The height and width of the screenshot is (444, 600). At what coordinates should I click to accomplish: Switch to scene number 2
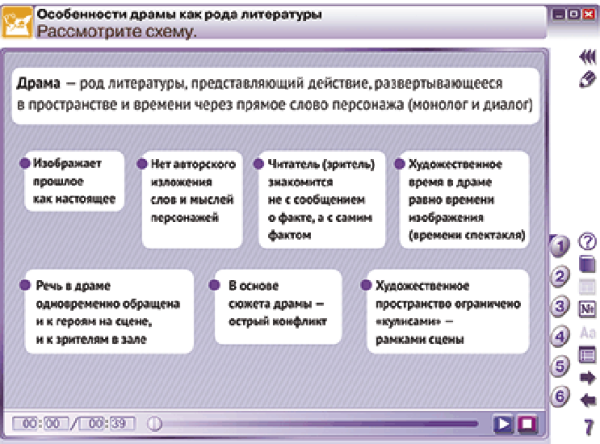click(561, 277)
